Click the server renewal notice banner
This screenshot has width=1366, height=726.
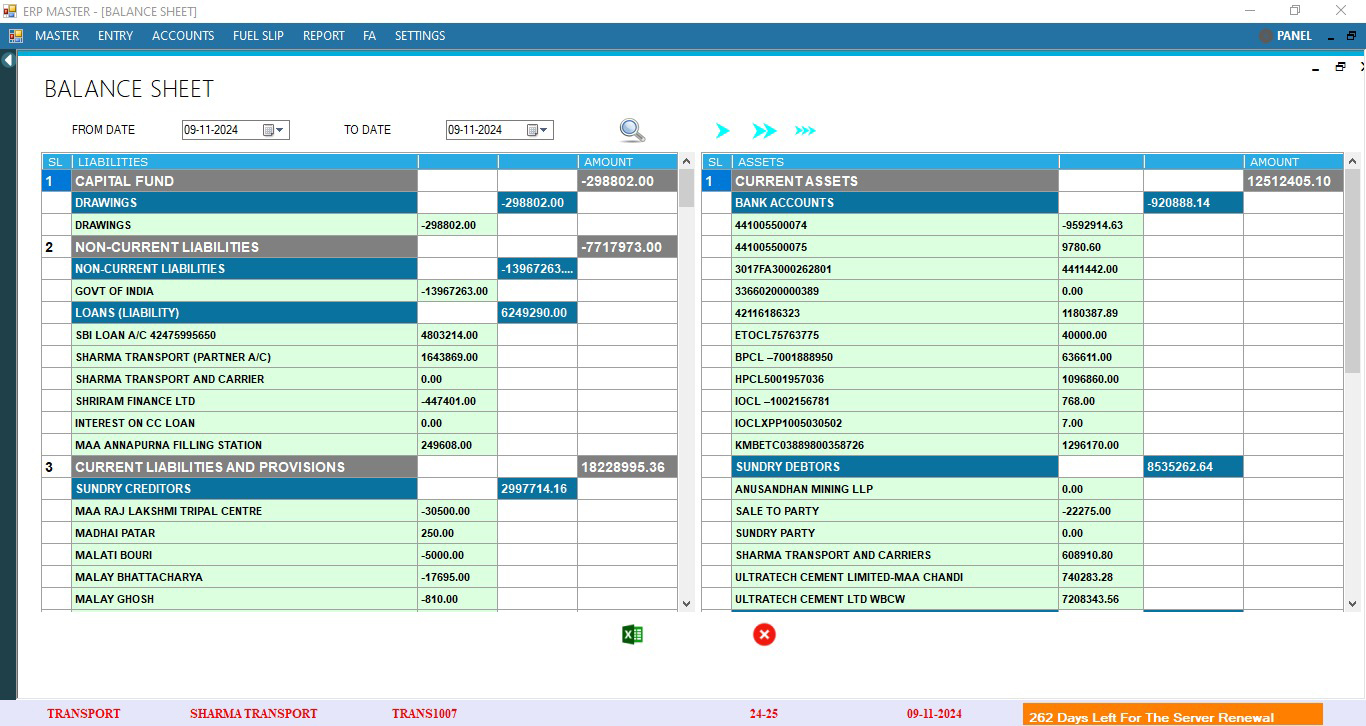point(1172,715)
